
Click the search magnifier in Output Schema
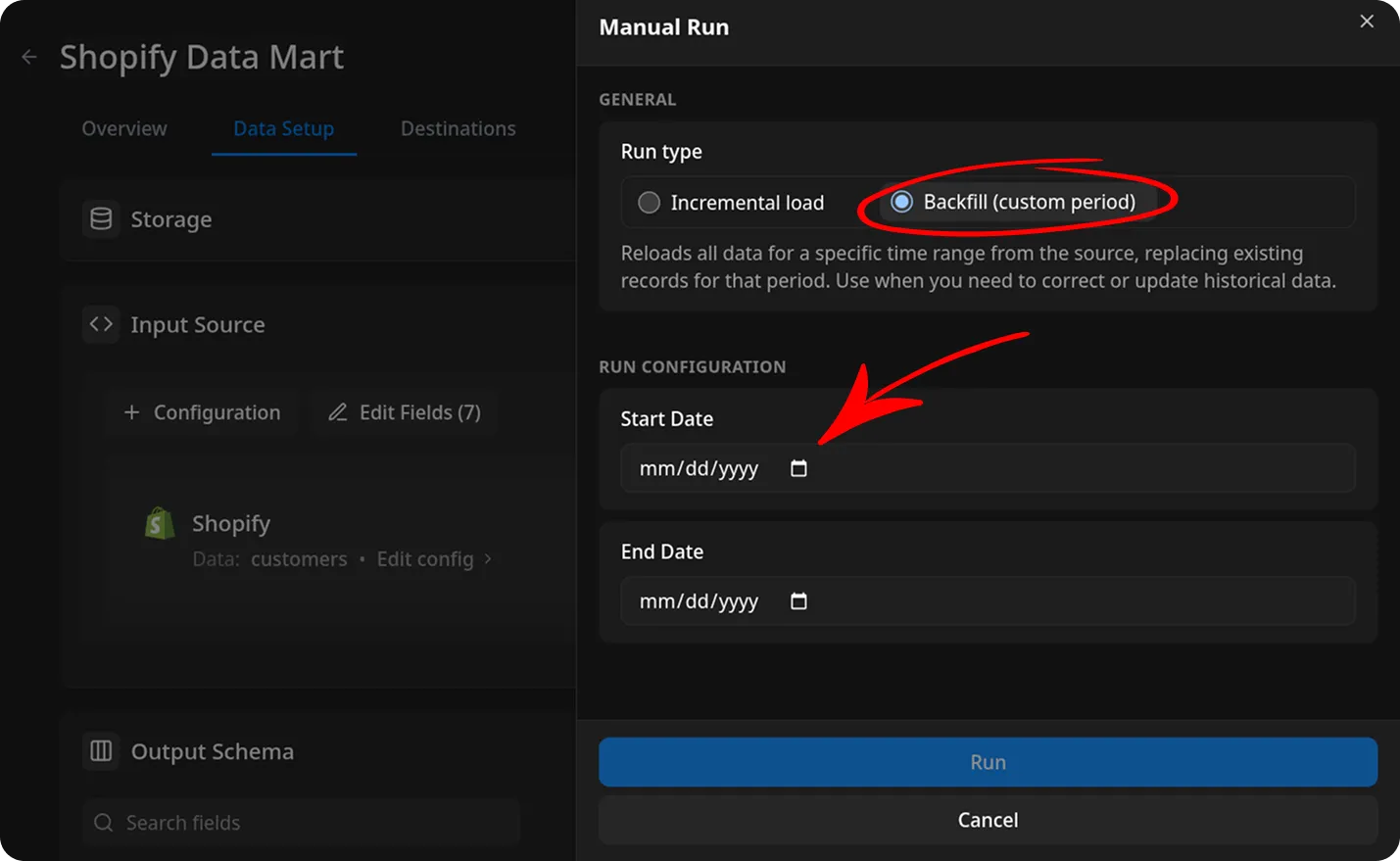(103, 823)
